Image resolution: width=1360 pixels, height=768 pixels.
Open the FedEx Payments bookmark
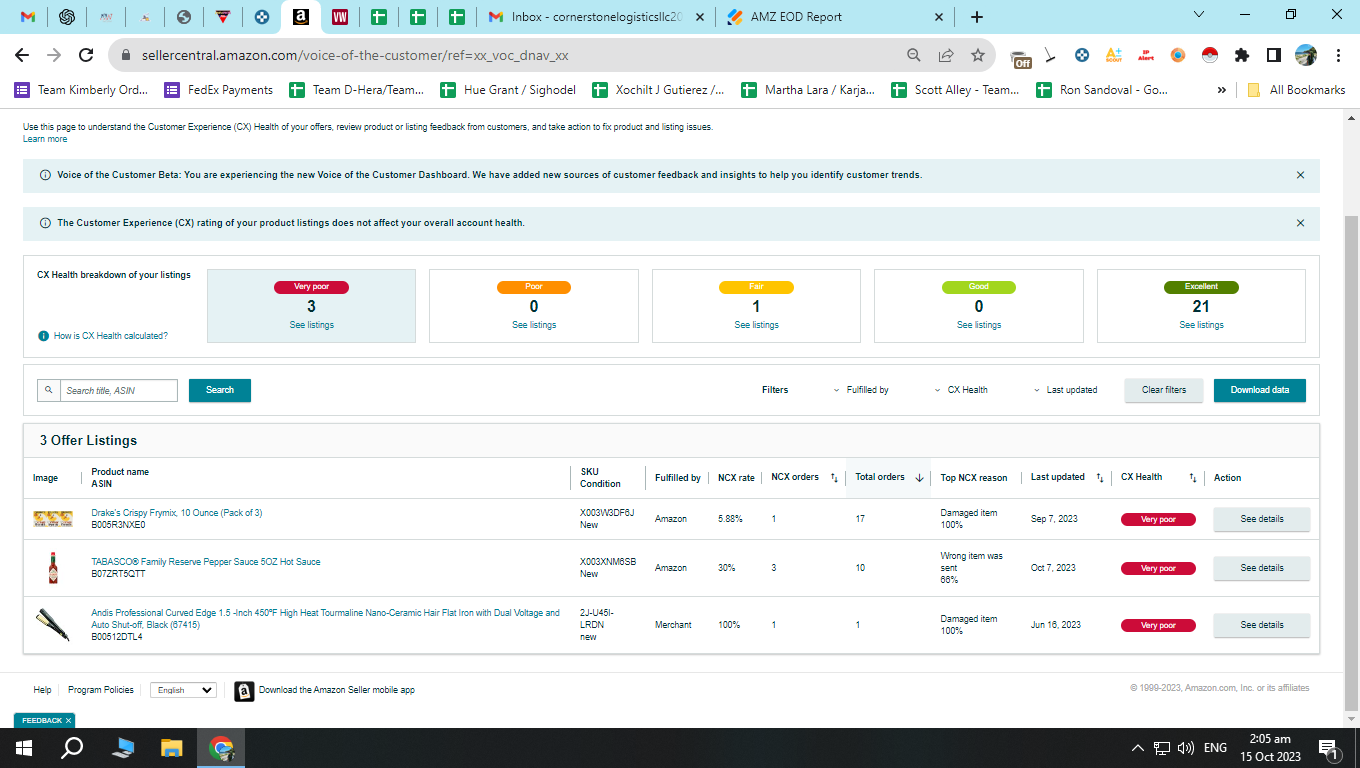tap(219, 90)
